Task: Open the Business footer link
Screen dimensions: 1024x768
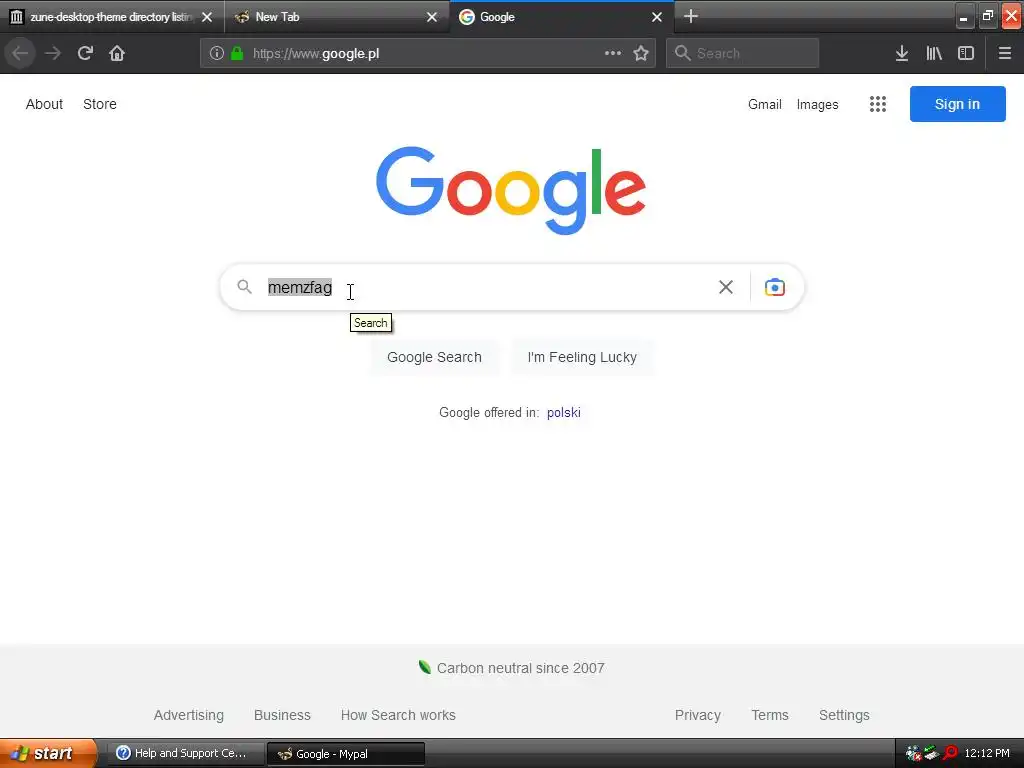Action: point(282,715)
